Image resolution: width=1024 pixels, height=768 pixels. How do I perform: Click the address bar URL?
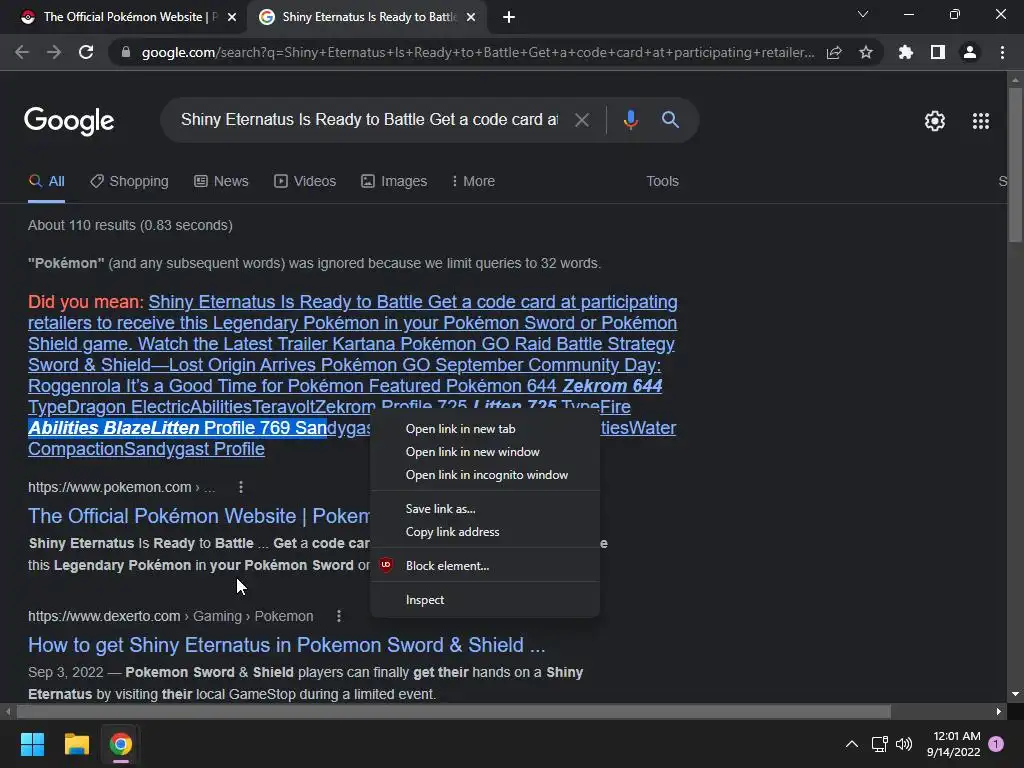(x=477, y=52)
